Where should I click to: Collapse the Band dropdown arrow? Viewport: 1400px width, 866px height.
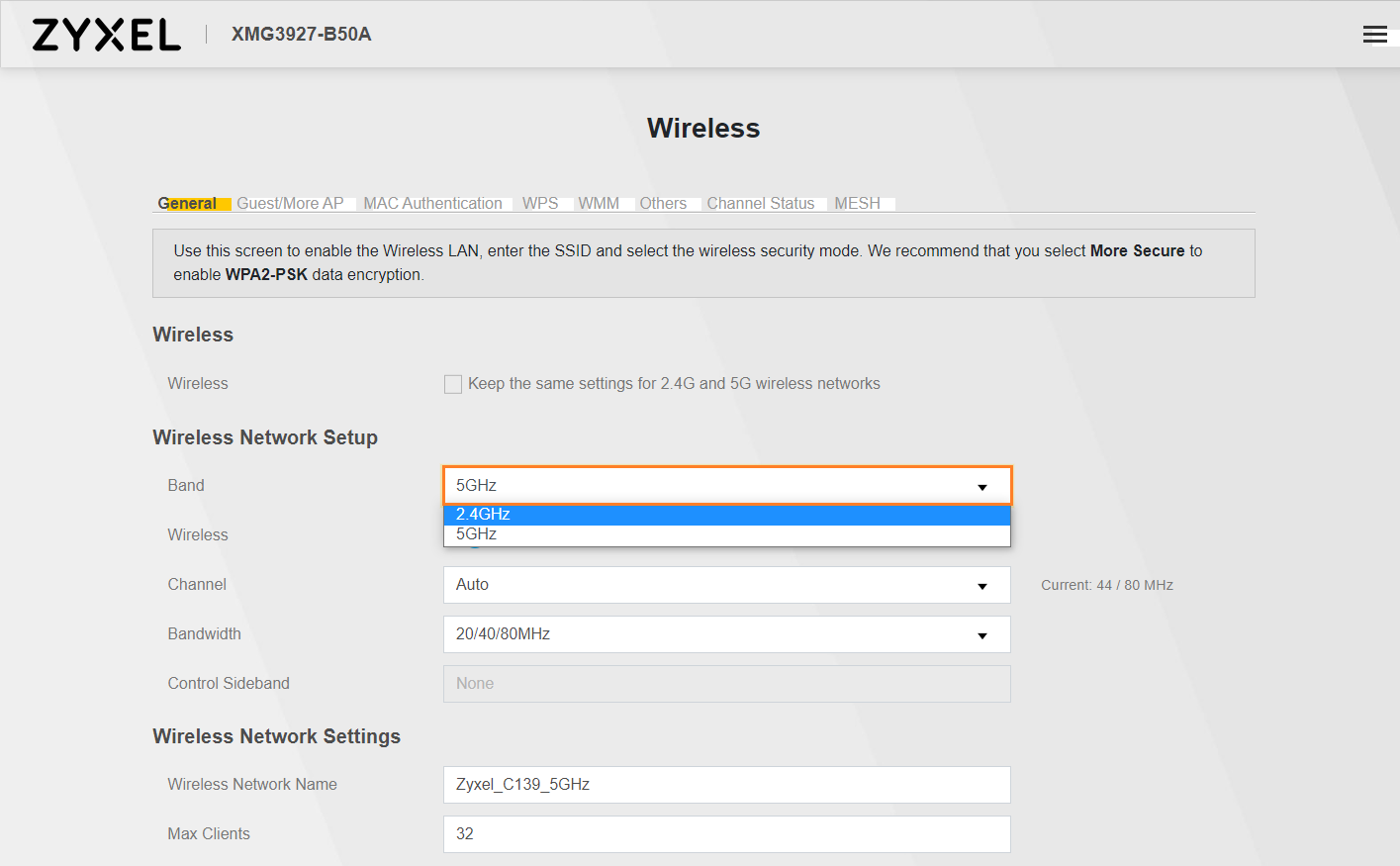pyautogui.click(x=981, y=486)
